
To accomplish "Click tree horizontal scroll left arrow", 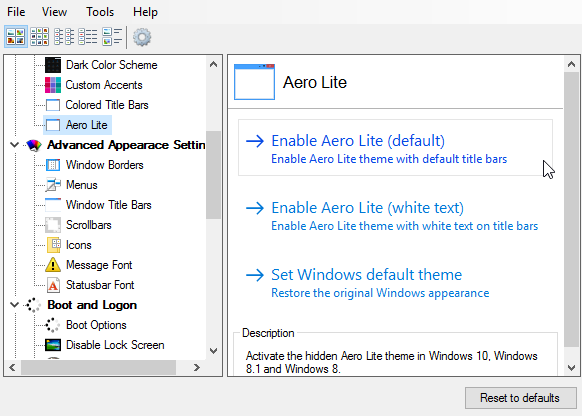I will 12,368.
